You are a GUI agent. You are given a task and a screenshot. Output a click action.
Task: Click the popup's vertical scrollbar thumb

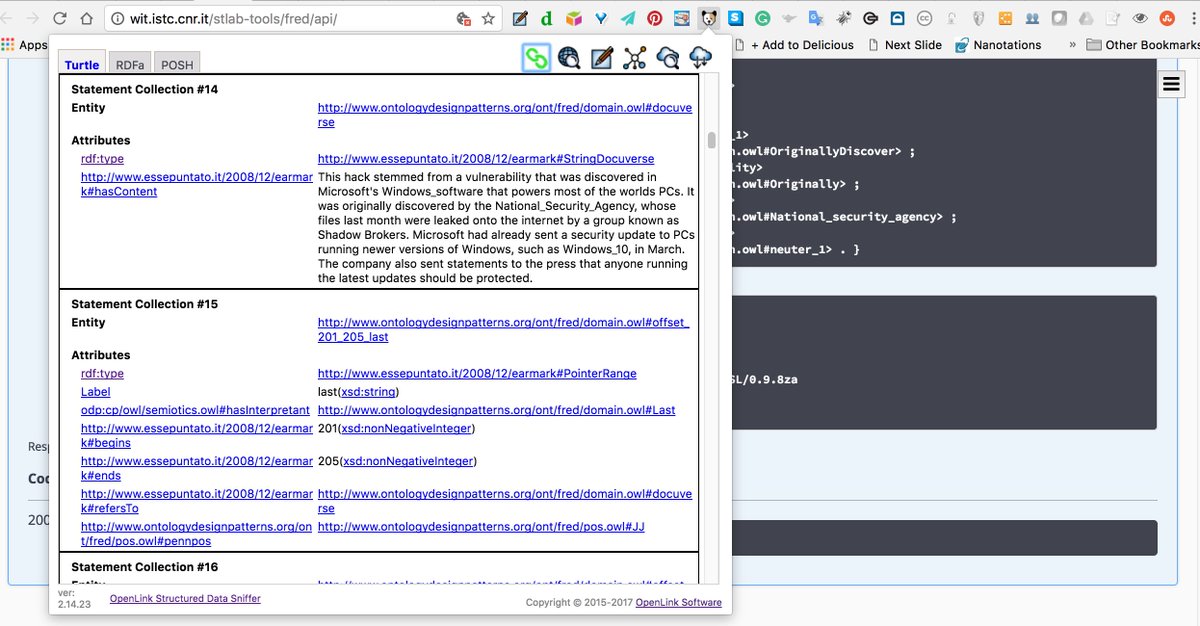coord(712,140)
